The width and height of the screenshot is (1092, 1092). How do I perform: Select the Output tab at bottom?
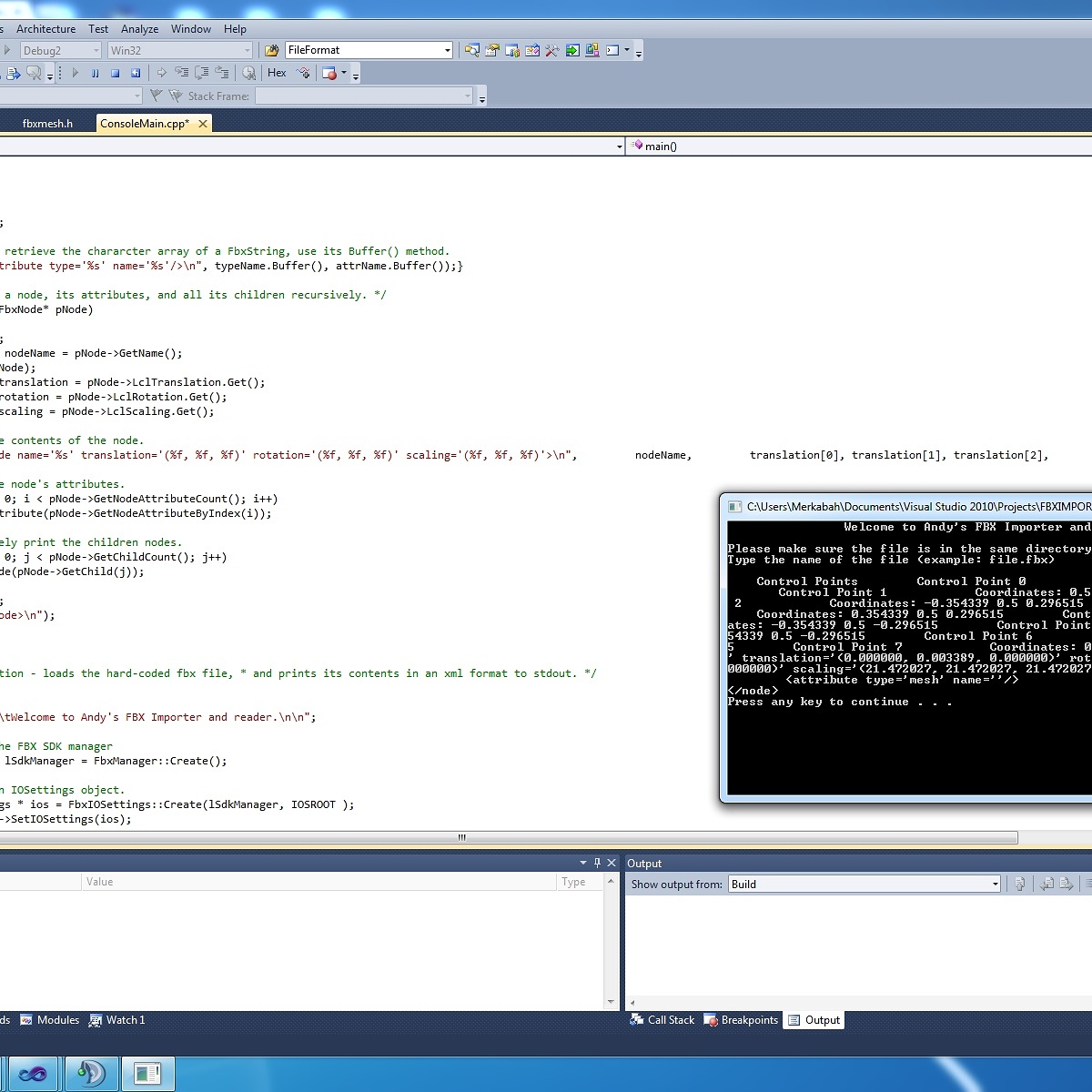pos(814,1020)
